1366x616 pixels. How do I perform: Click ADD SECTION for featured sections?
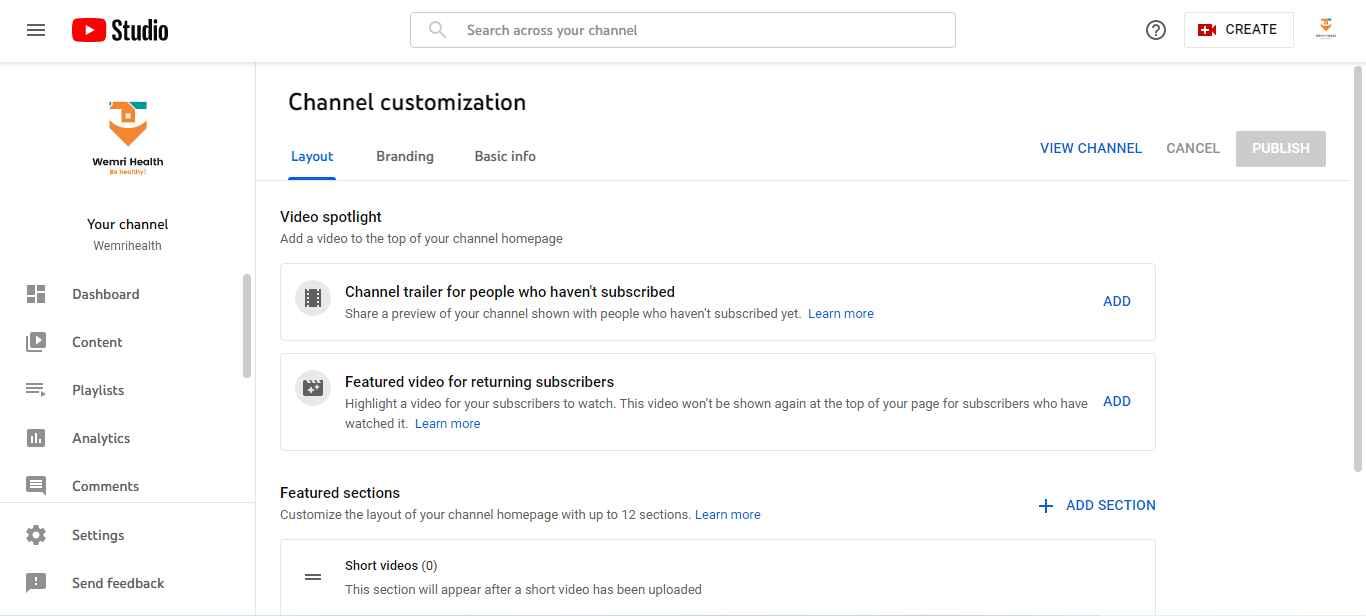(x=1097, y=505)
